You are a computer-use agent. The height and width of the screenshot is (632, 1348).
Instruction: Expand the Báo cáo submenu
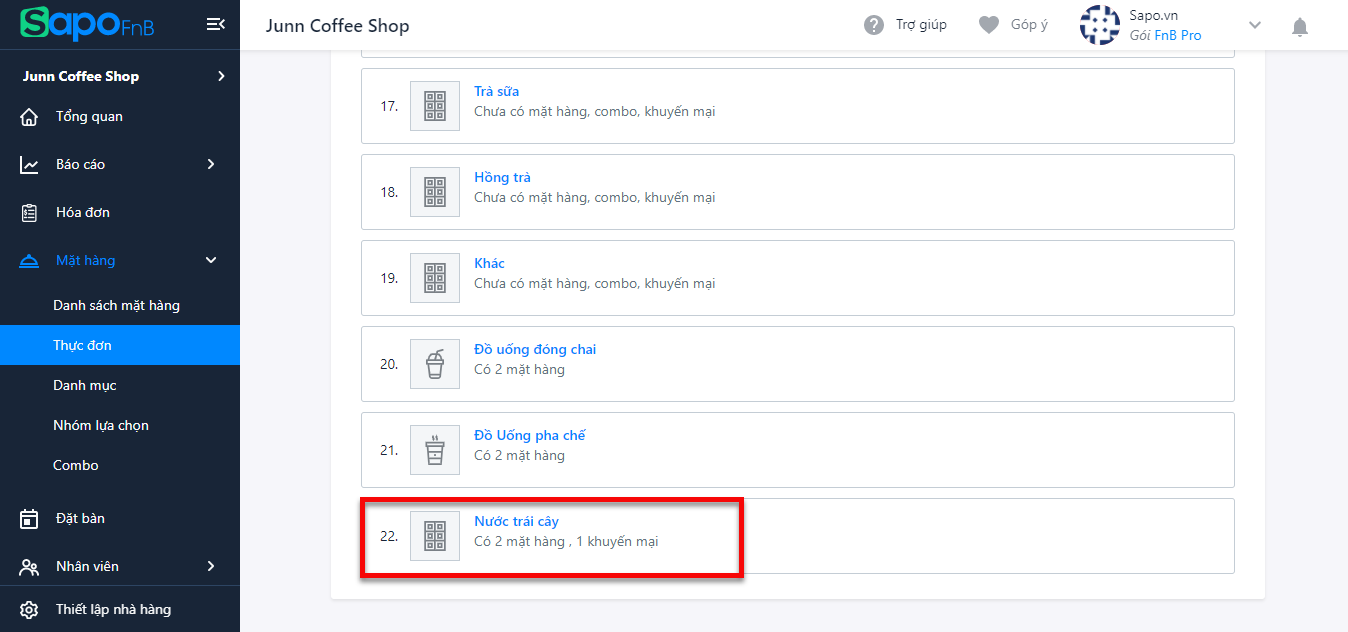(211, 164)
